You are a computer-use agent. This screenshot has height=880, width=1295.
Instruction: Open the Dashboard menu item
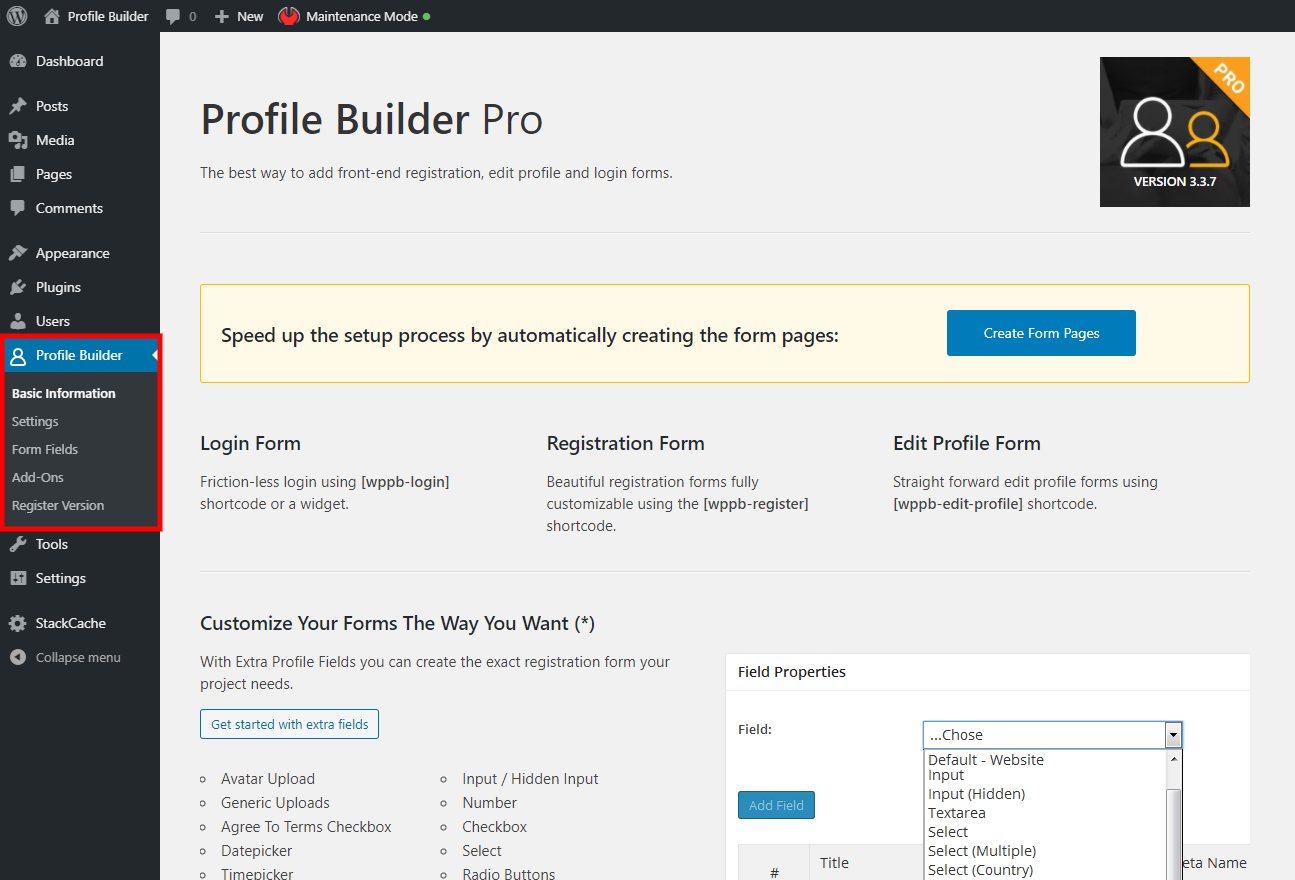coord(69,61)
